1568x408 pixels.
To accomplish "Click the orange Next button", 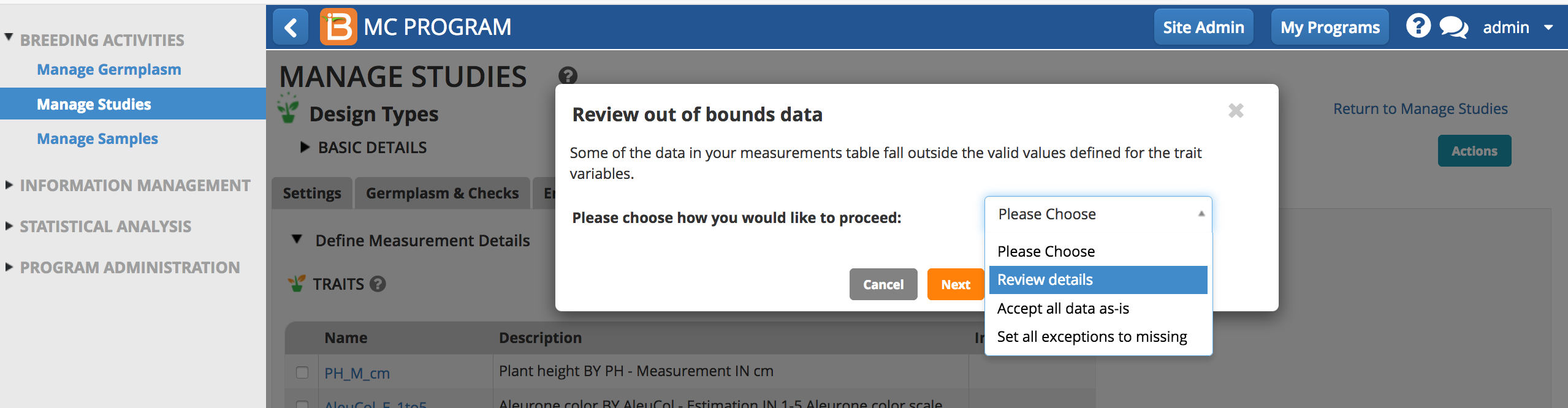I will click(955, 284).
